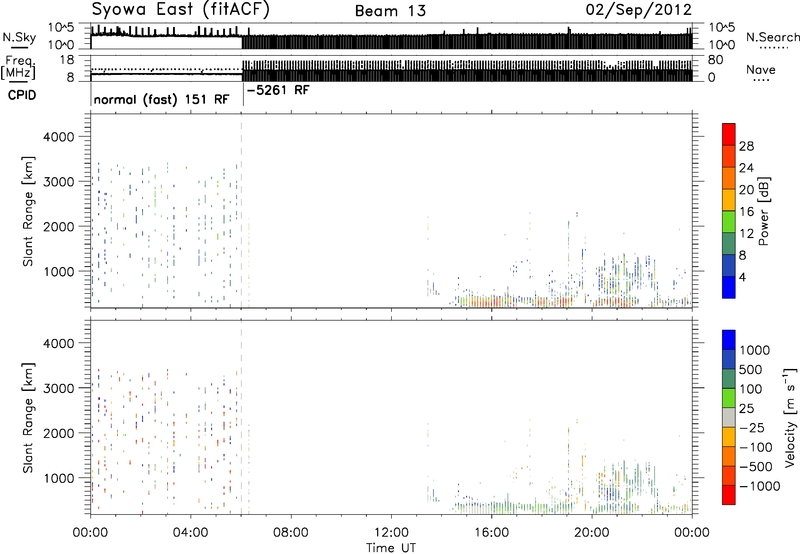
Task: Click the "20:00" time tick label
Action: [592, 533]
